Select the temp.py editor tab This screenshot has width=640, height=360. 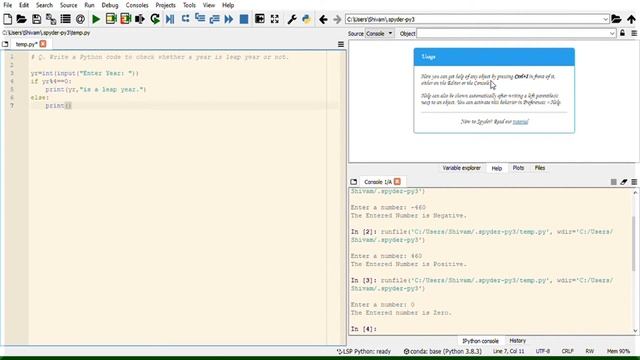(x=26, y=44)
